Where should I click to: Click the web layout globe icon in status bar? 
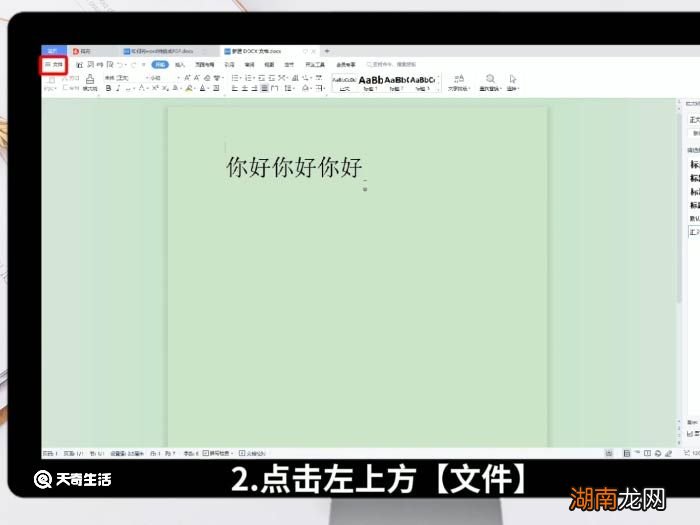click(x=658, y=453)
